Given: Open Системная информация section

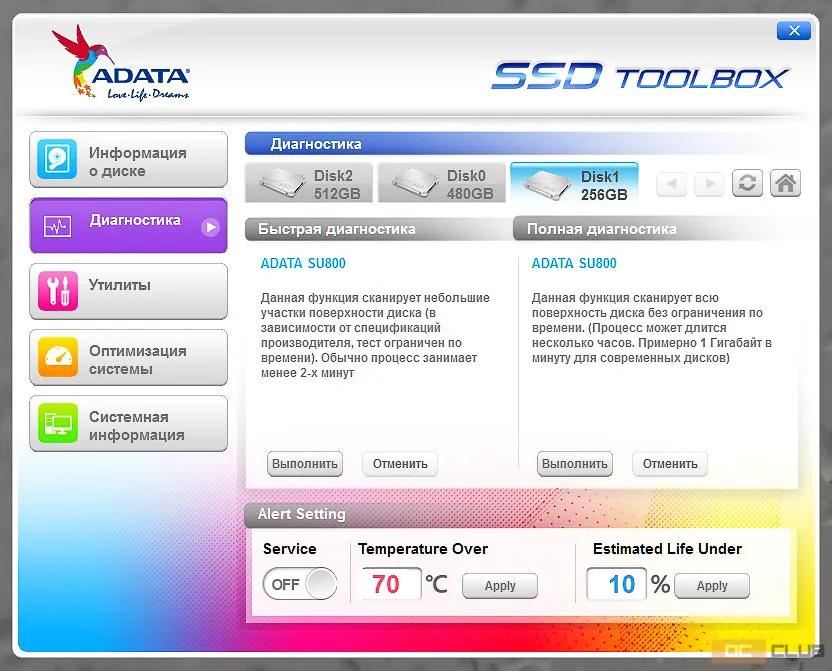Looking at the screenshot, I should click(128, 423).
